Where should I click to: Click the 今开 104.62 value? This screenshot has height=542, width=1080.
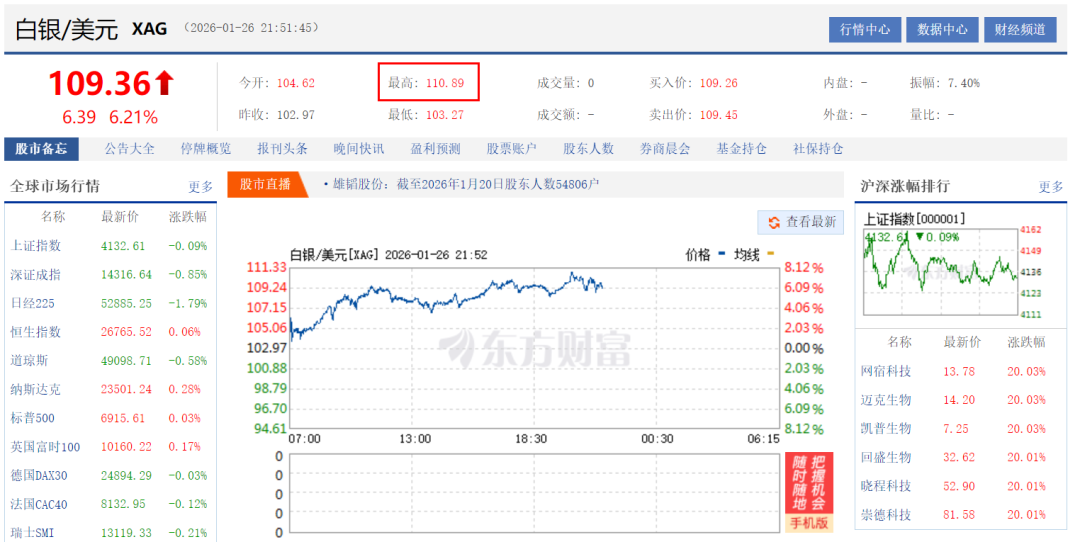coord(296,83)
